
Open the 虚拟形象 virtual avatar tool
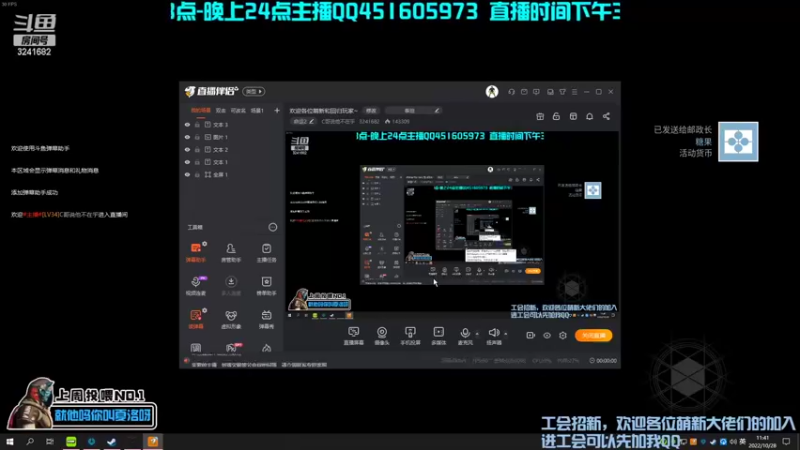[x=231, y=319]
